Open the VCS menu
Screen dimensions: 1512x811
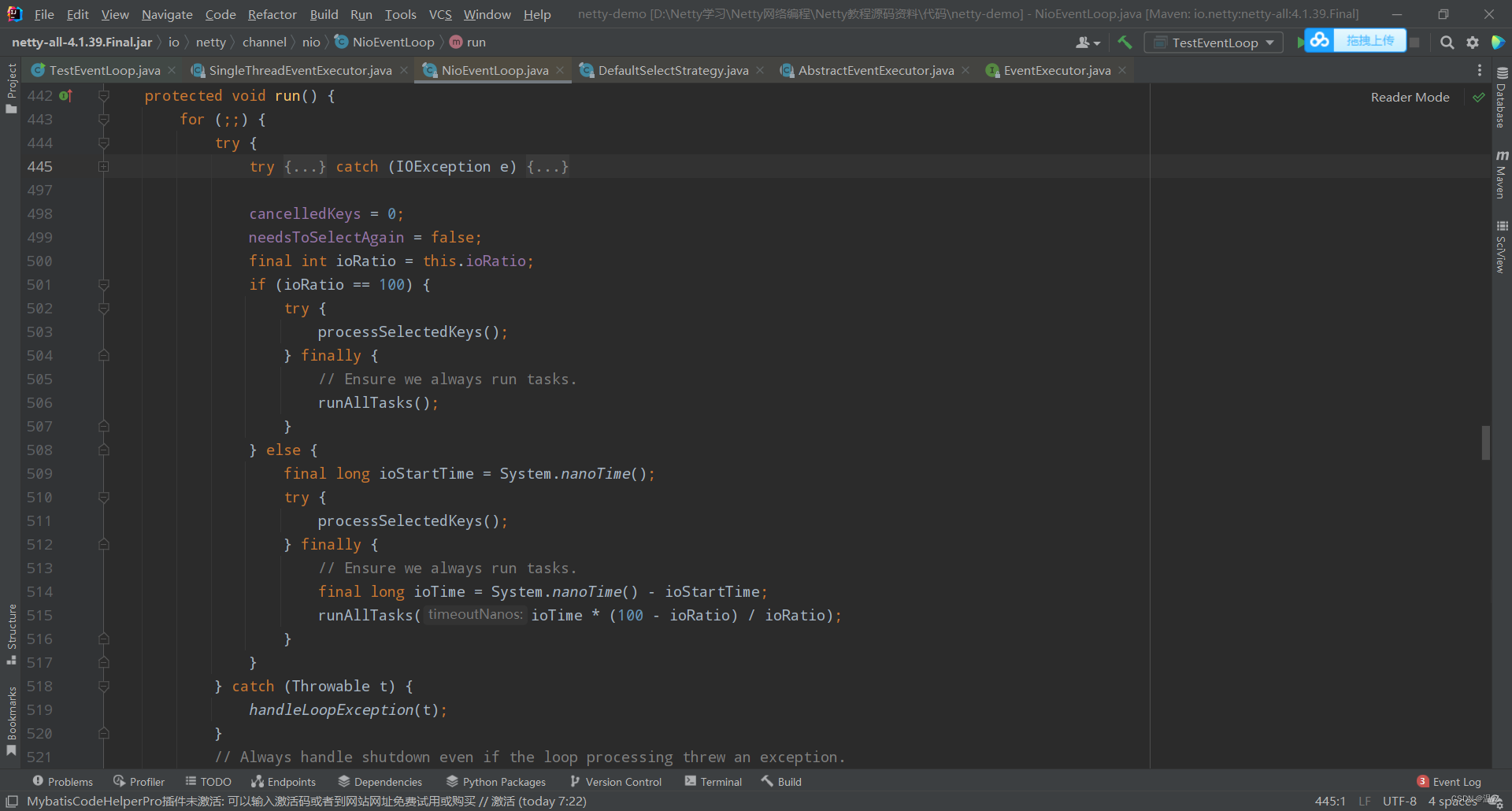point(440,14)
